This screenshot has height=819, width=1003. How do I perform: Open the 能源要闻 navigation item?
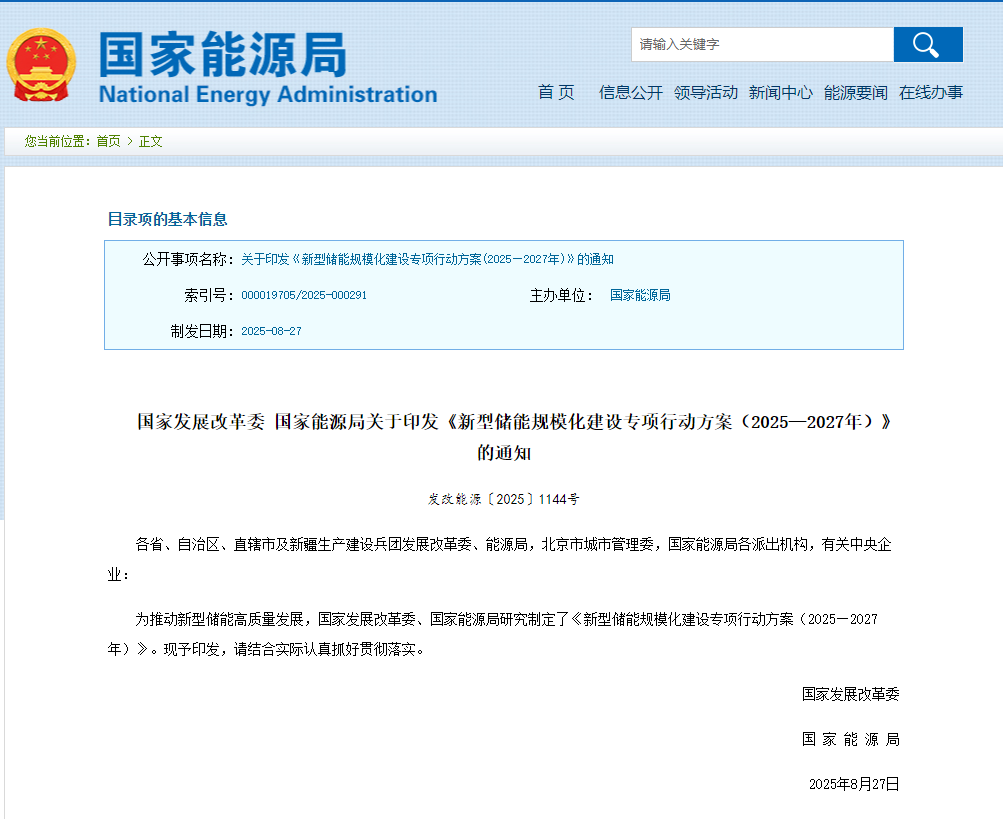[855, 93]
